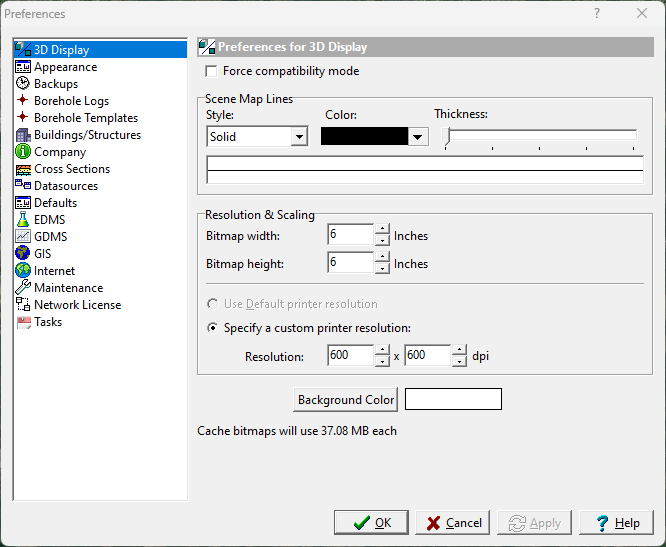Select Specify a custom printer resolution
The height and width of the screenshot is (547, 666).
[212, 328]
